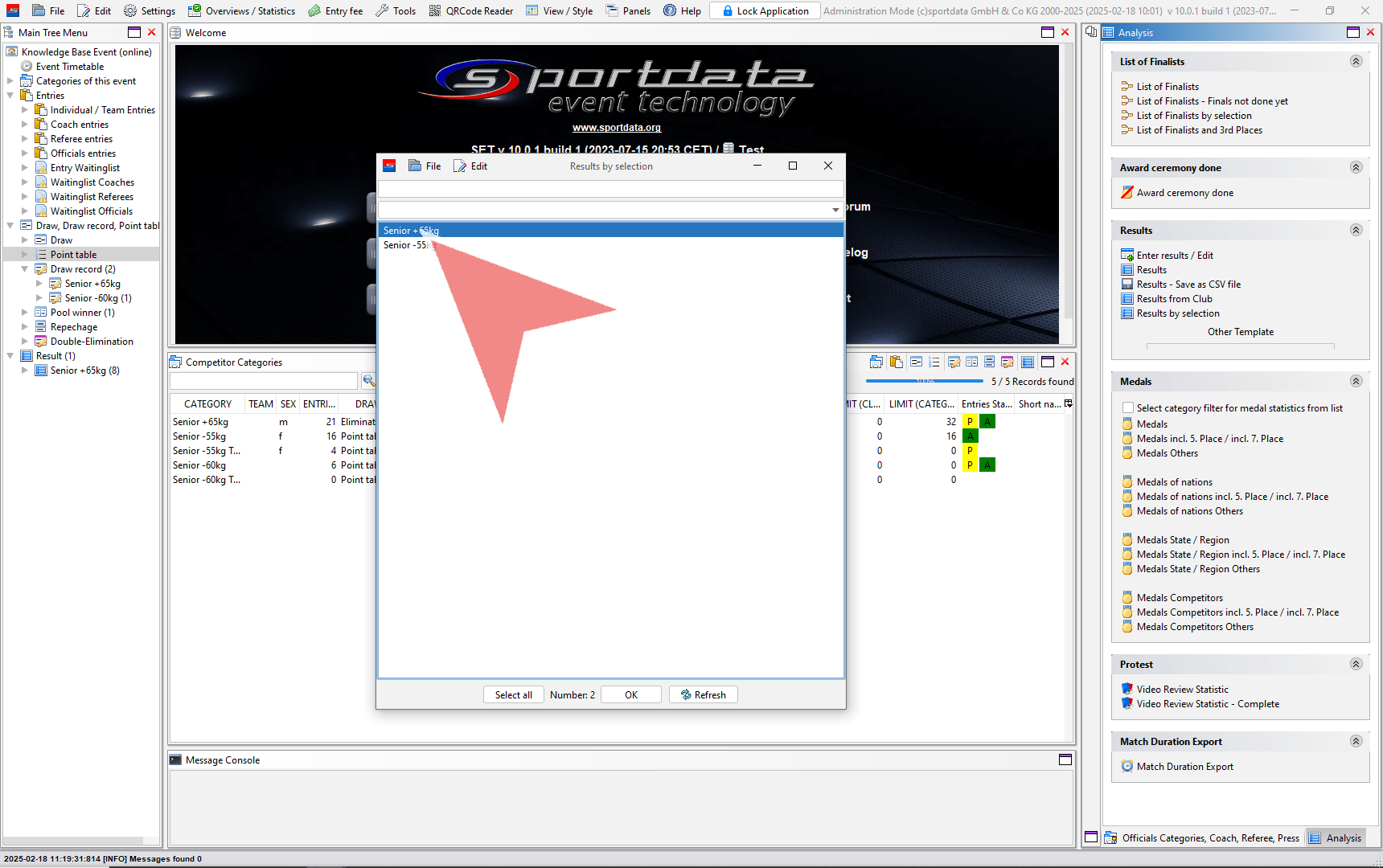Collapse the Medals section
This screenshot has width=1383, height=868.
pyautogui.click(x=1356, y=382)
